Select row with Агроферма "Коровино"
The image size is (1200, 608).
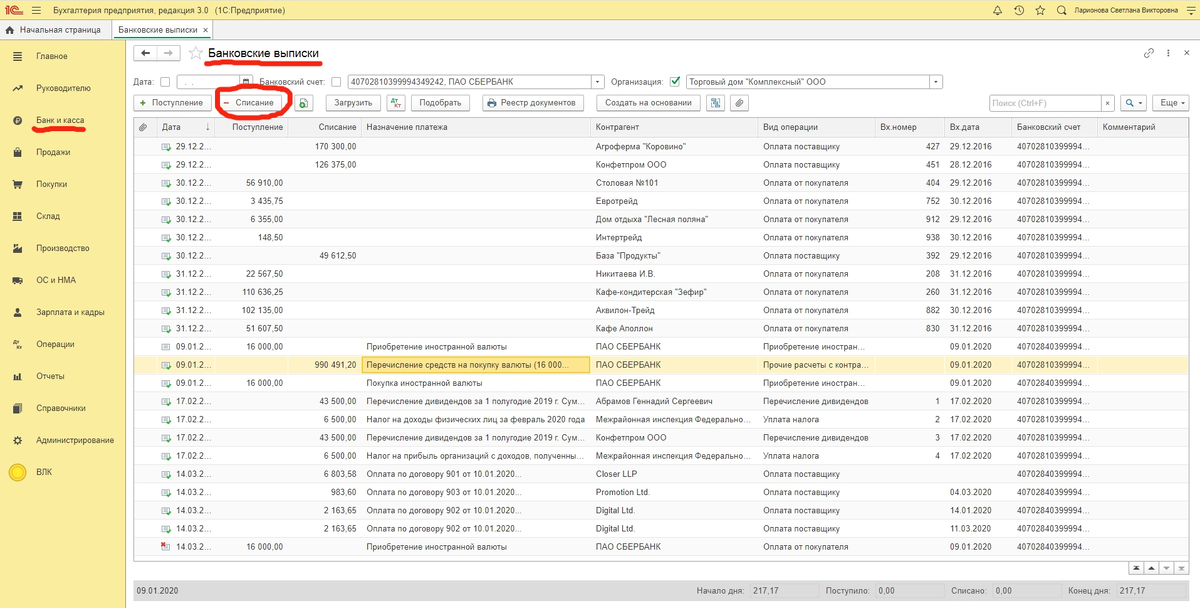point(662,147)
